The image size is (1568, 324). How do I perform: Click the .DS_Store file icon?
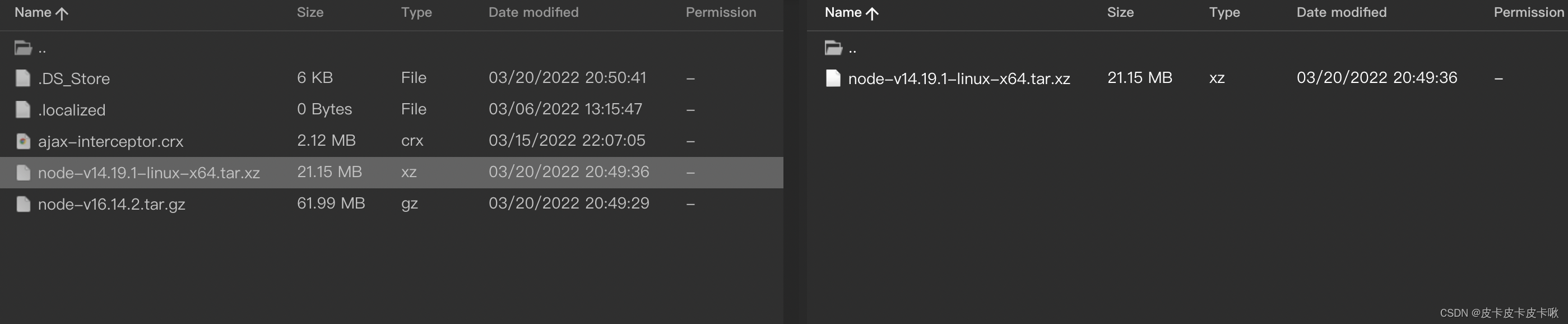pyautogui.click(x=22, y=78)
